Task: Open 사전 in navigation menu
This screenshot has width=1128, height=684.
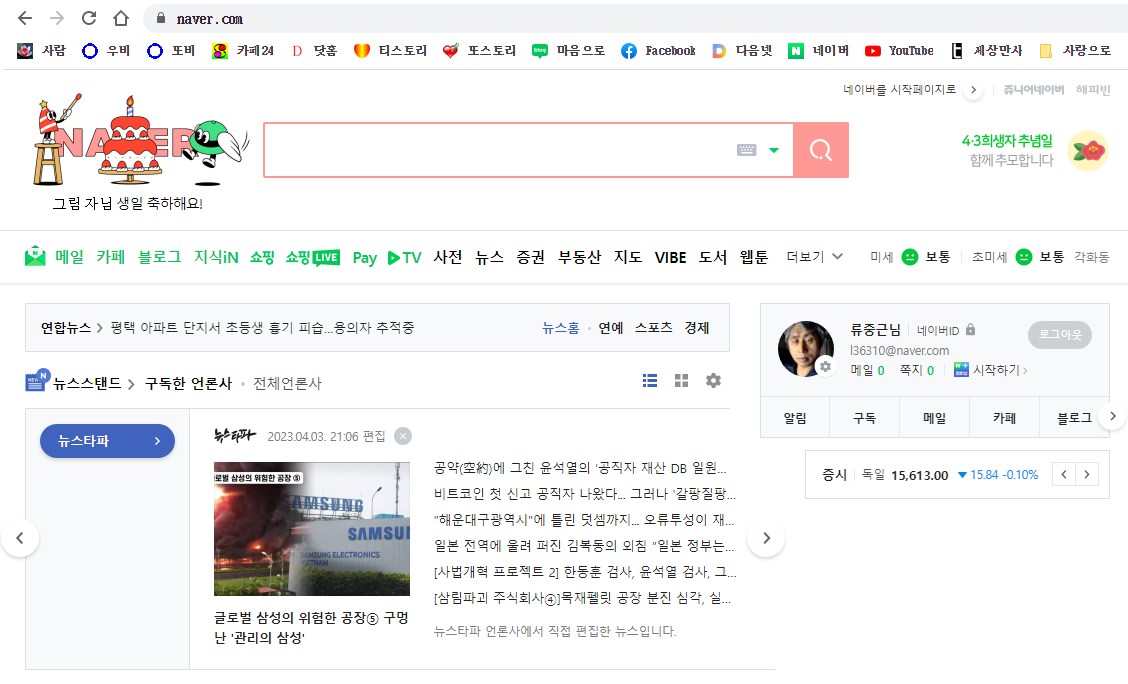Action: click(x=447, y=257)
